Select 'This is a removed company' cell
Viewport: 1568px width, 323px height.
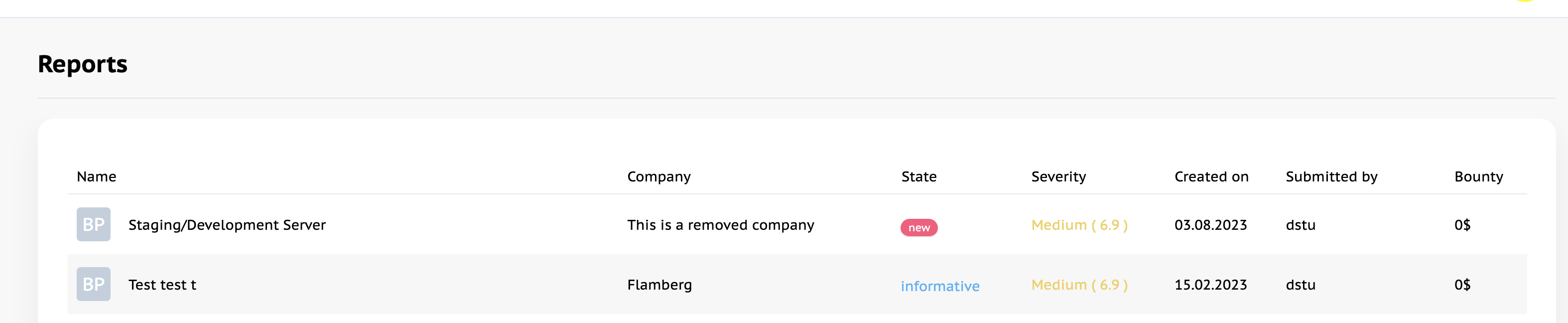click(720, 225)
